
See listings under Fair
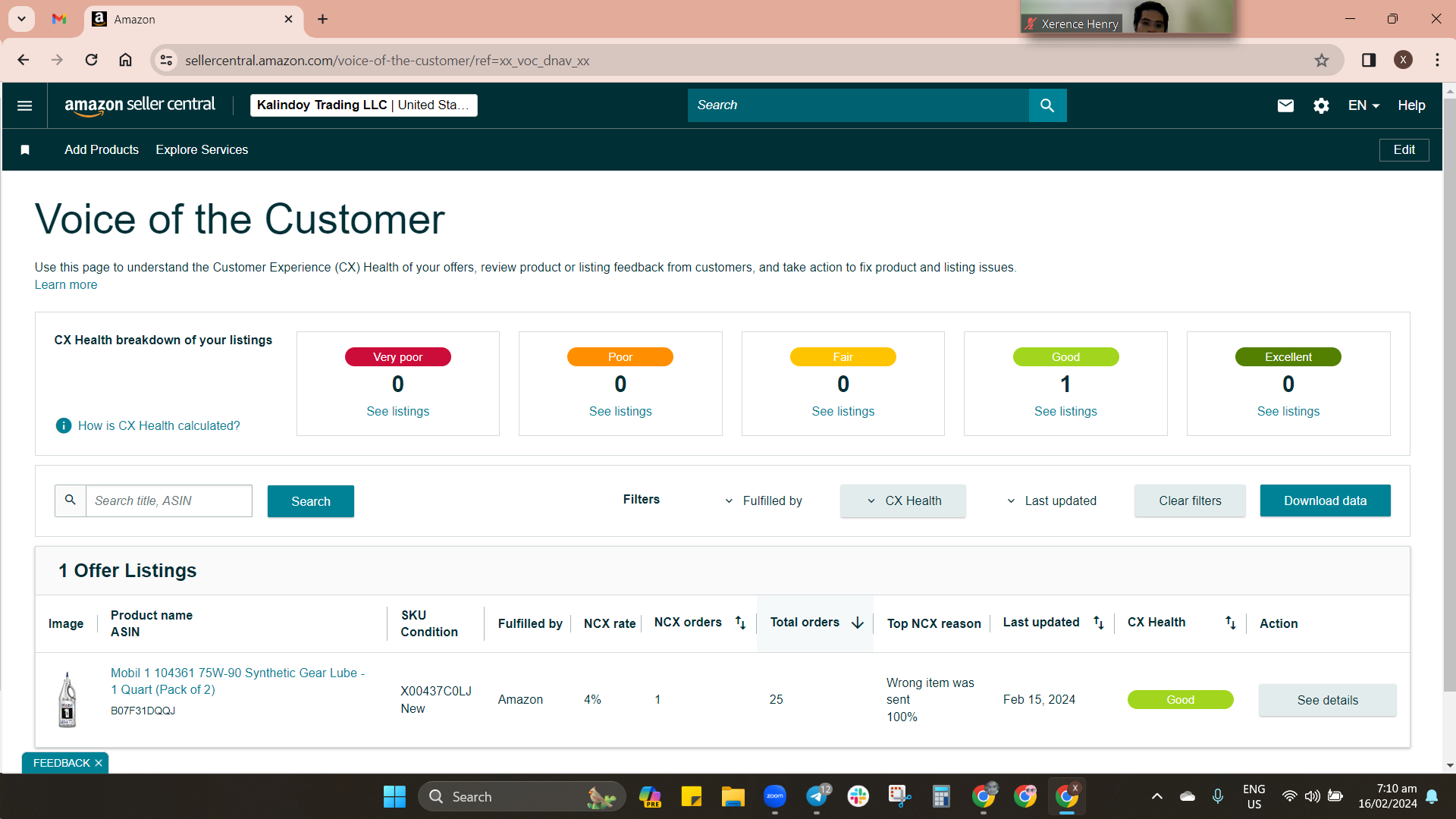[843, 411]
